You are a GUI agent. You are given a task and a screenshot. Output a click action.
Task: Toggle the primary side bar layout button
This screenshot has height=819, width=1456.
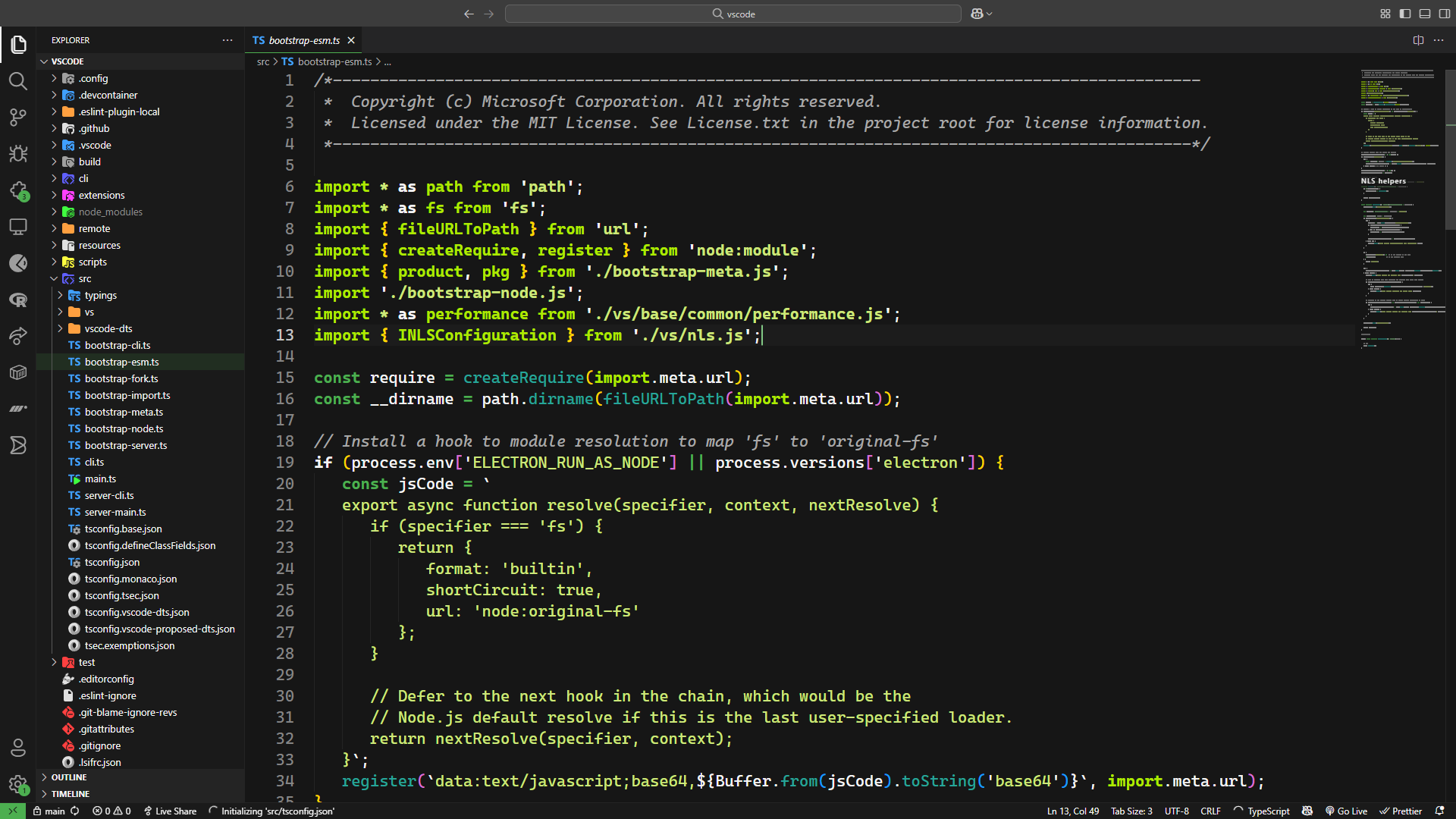coord(1405,14)
